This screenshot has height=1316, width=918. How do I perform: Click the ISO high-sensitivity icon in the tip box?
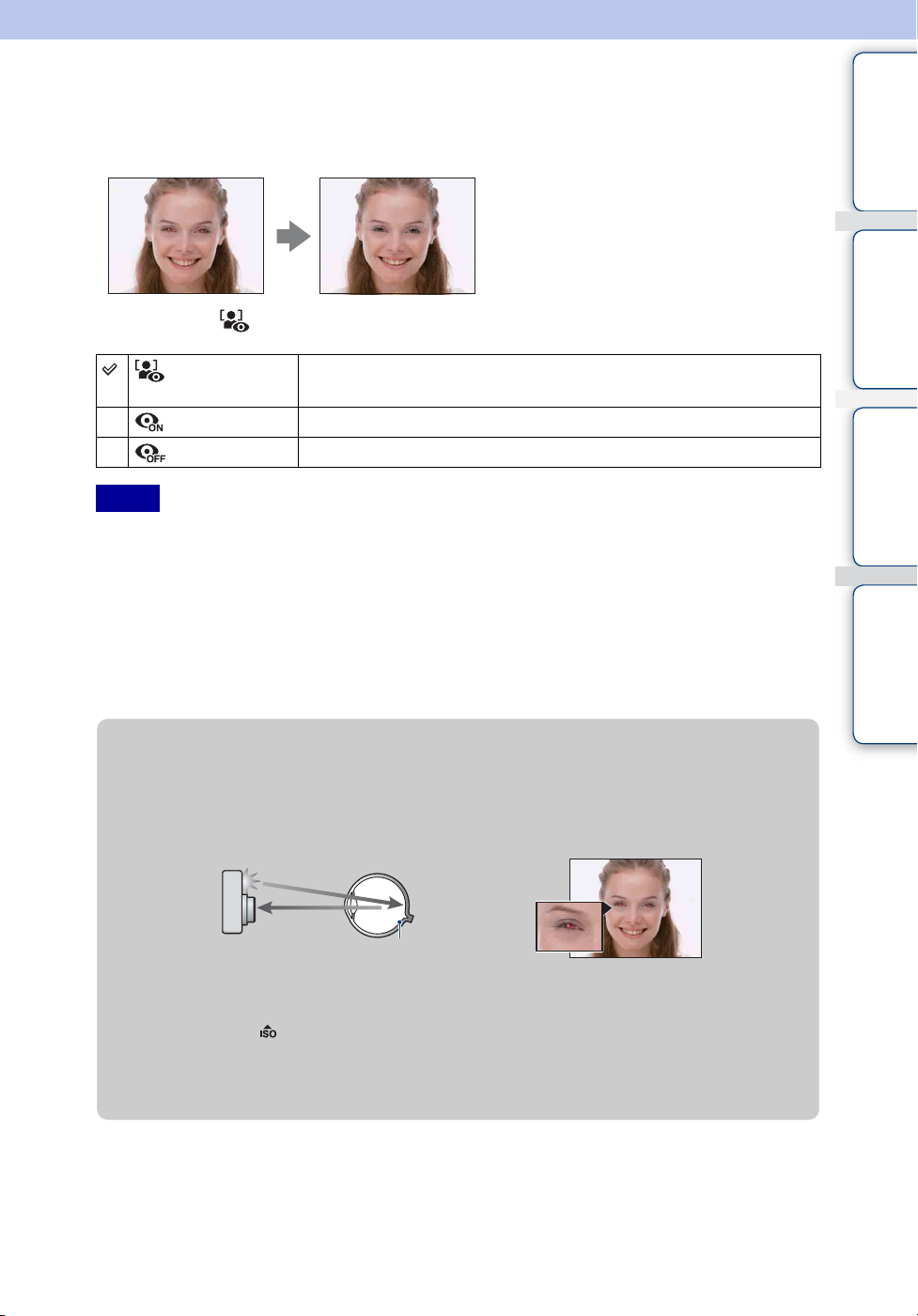tap(269, 1031)
